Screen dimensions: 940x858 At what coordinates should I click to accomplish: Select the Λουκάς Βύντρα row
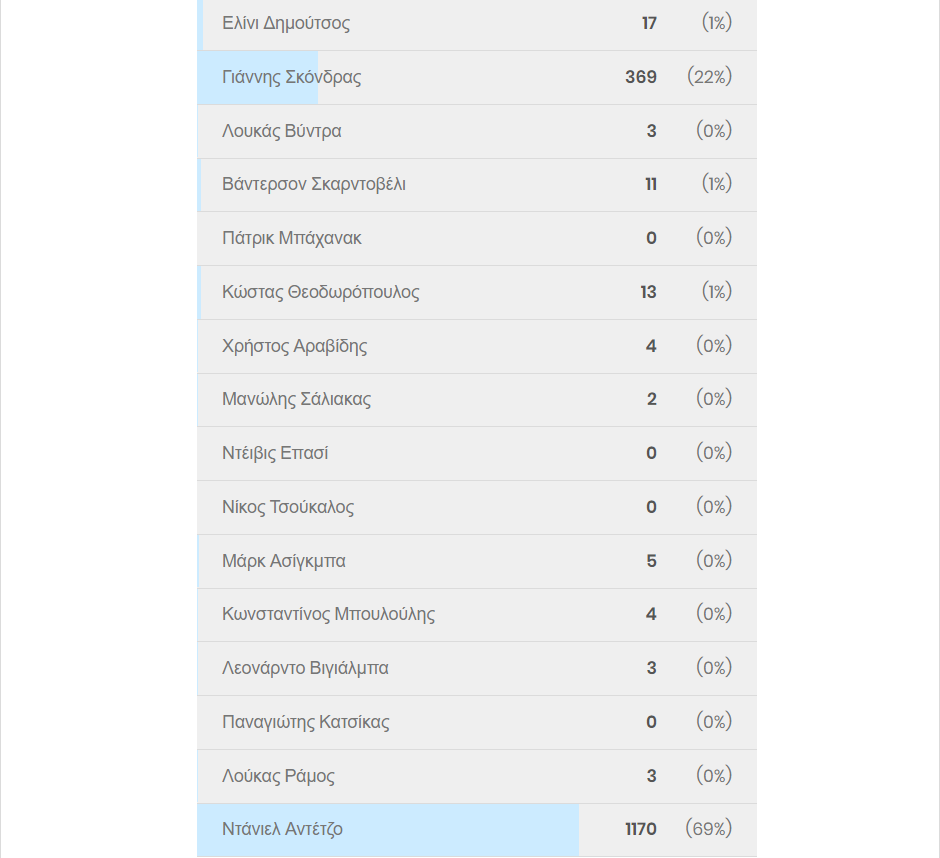[477, 131]
